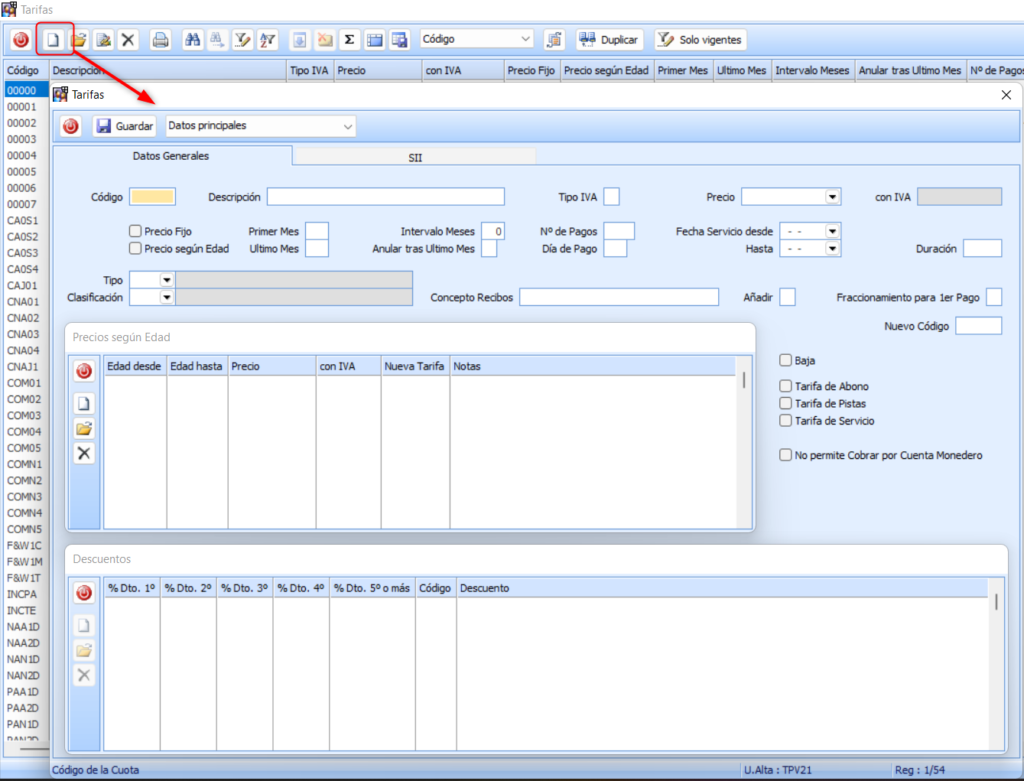Click the A-Z sort icon
1024x781 pixels.
[x=267, y=40]
